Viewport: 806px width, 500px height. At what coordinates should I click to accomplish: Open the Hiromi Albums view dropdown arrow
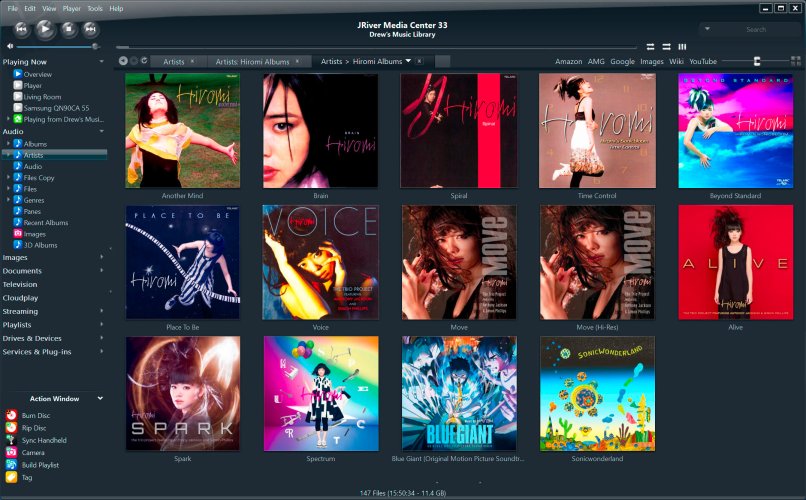tap(408, 61)
